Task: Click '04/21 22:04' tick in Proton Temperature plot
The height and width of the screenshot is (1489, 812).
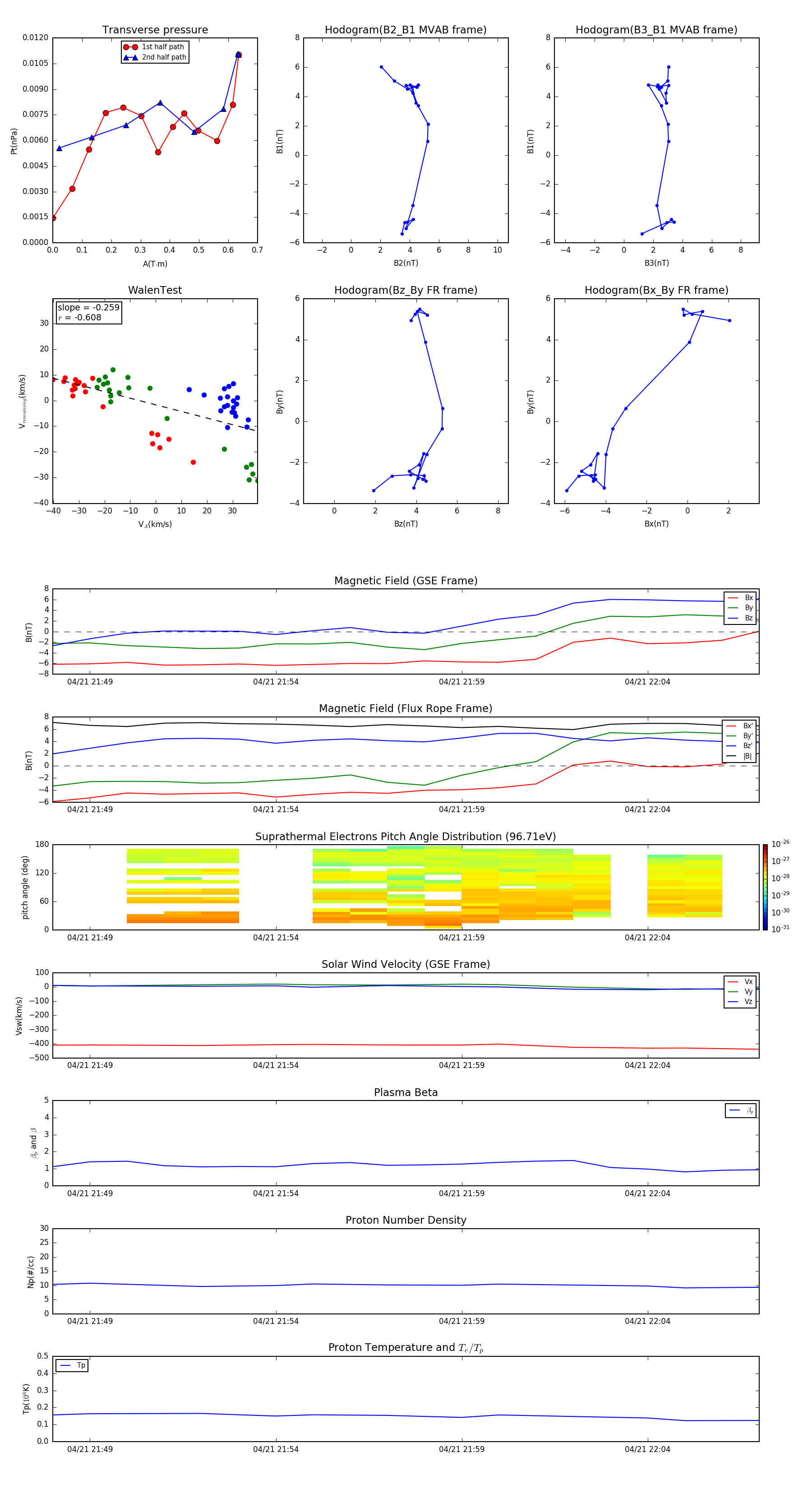Action: click(647, 1449)
